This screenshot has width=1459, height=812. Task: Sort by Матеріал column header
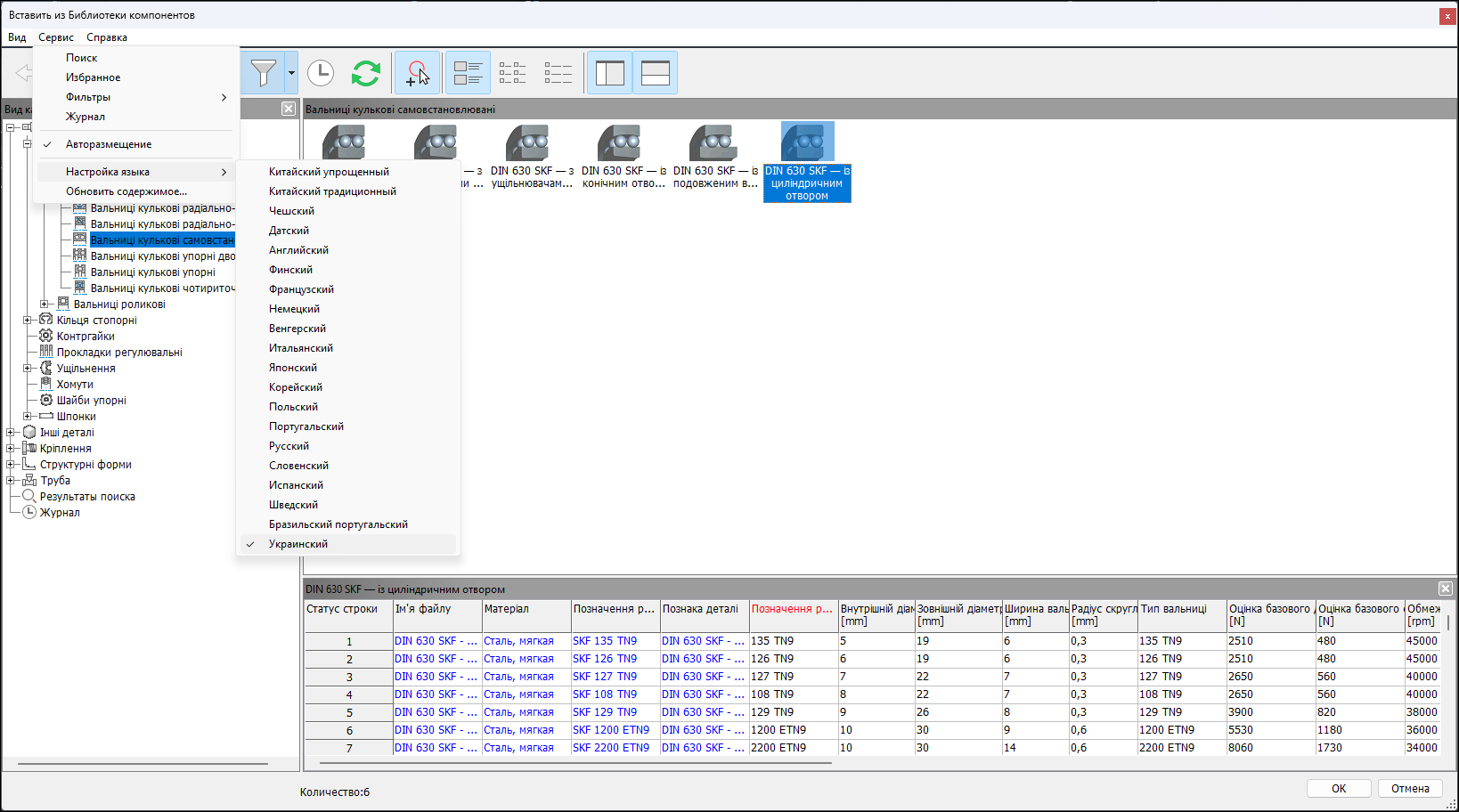(x=526, y=615)
